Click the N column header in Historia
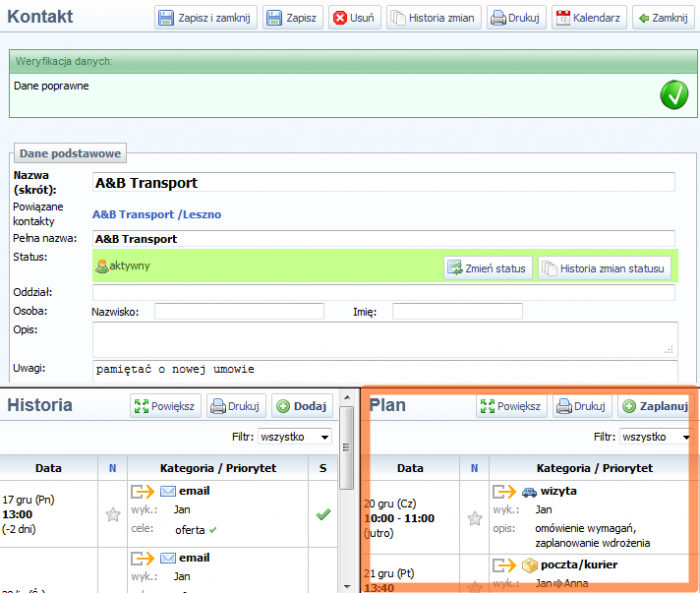The width and height of the screenshot is (700, 593). [x=112, y=468]
